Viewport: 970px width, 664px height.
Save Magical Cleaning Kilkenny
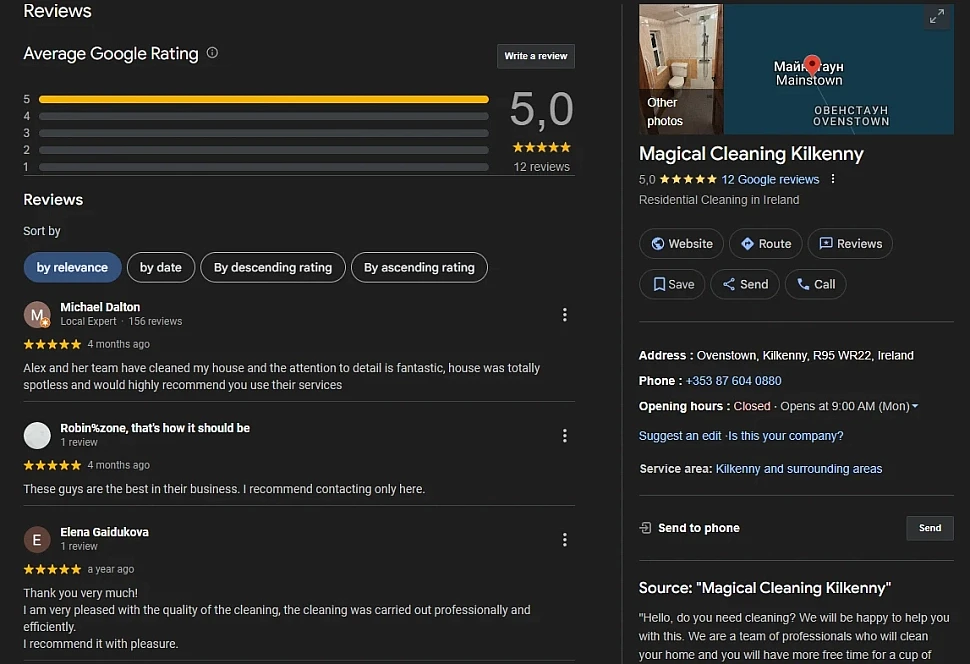click(672, 285)
